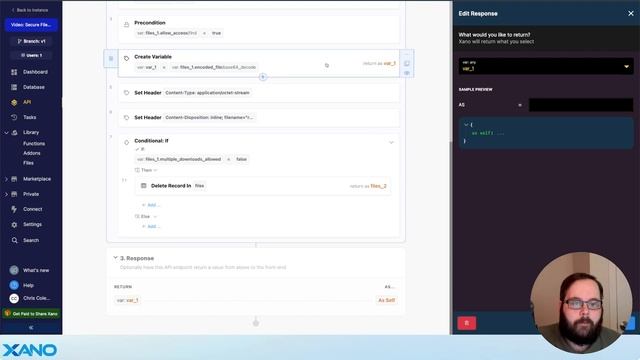Open the Precondition step

click(x=258, y=29)
